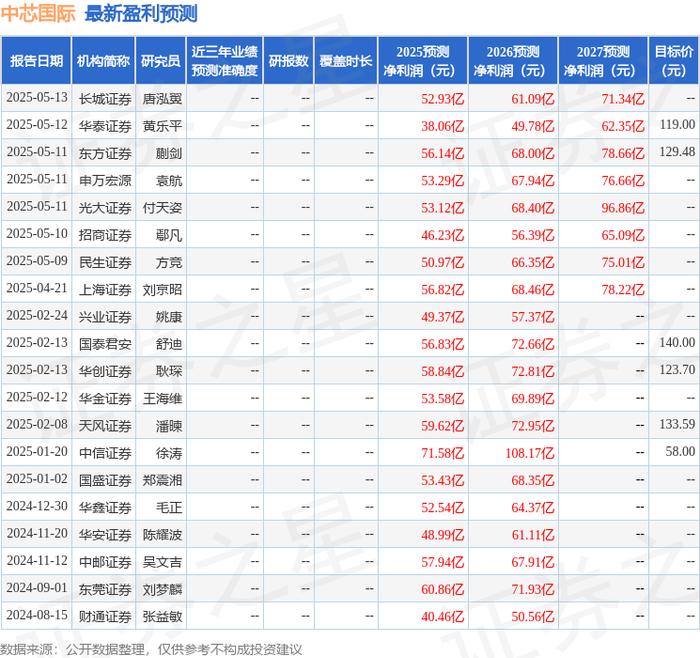Click institution 华泰证券
700x658 pixels.
[105, 126]
